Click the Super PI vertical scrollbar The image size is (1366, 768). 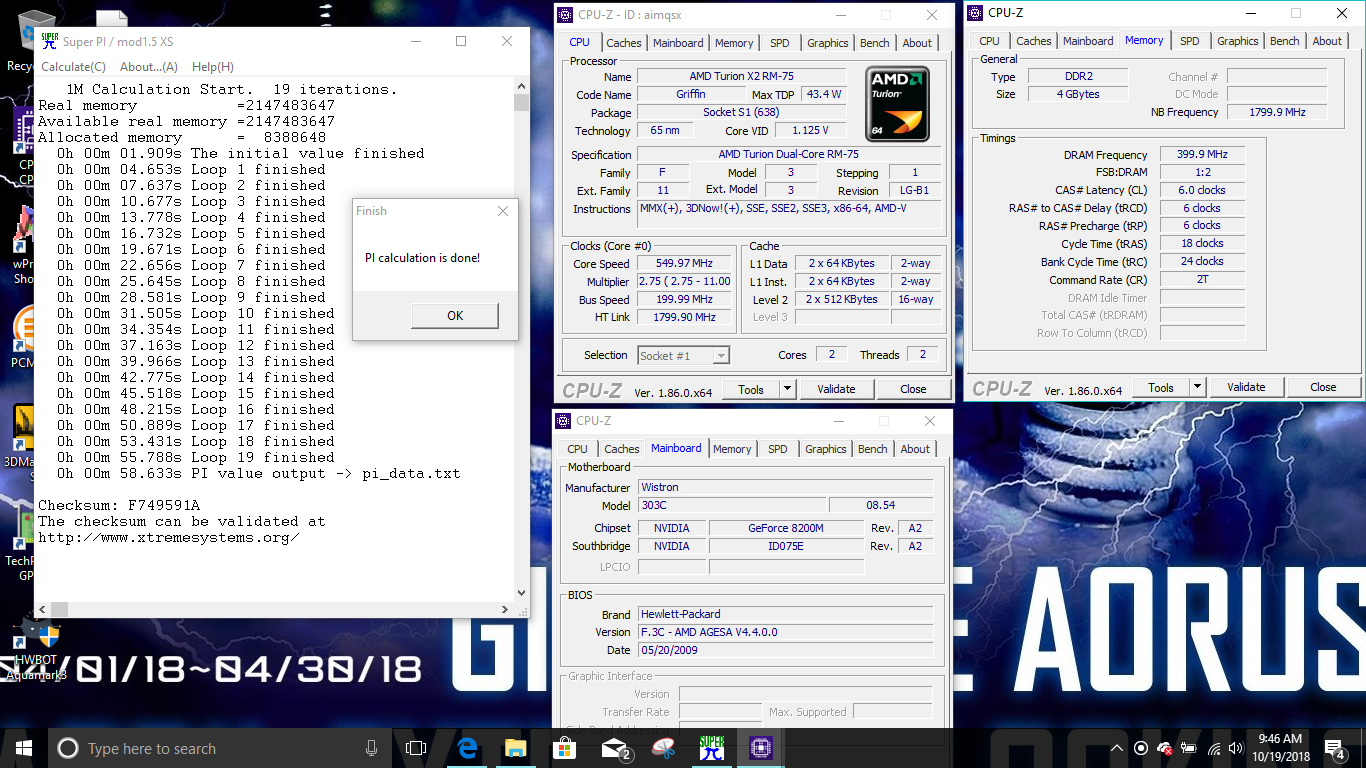coord(521,339)
